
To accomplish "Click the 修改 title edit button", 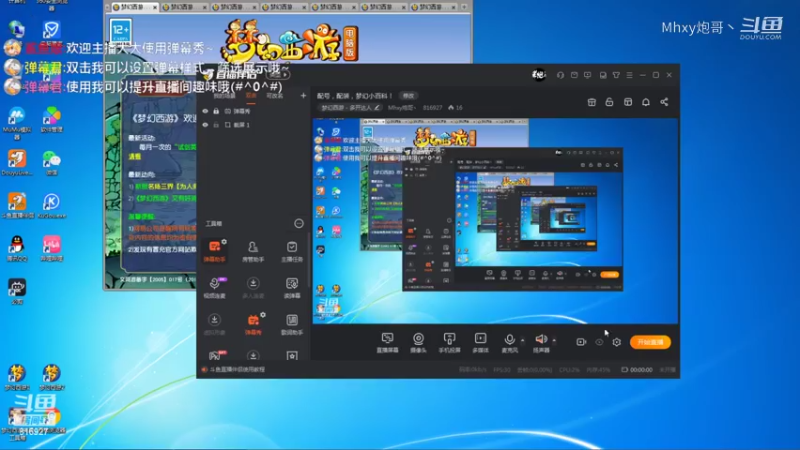I will (408, 95).
